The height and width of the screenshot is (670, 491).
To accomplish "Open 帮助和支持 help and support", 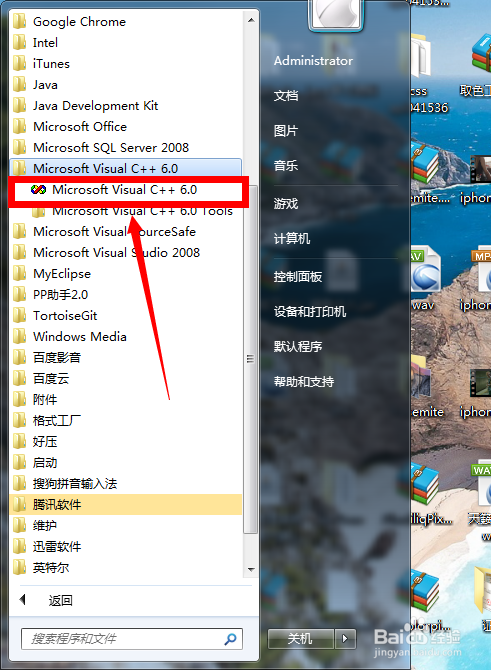I will (x=304, y=381).
